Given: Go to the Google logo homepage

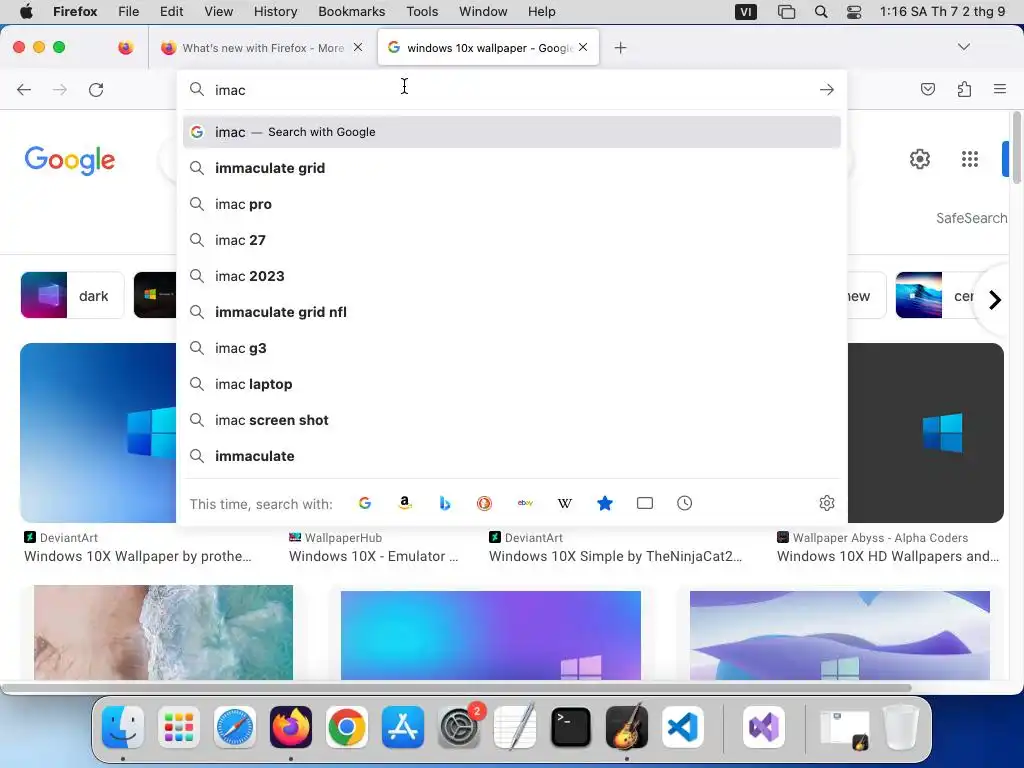Looking at the screenshot, I should (70, 161).
